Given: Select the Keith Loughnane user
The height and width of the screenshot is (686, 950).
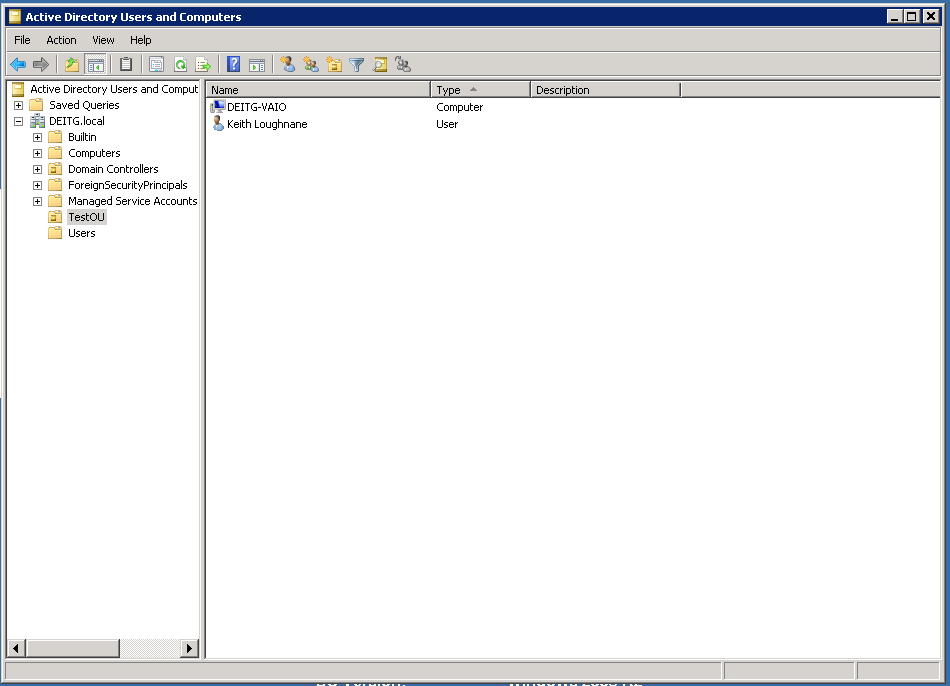Looking at the screenshot, I should tap(266, 124).
